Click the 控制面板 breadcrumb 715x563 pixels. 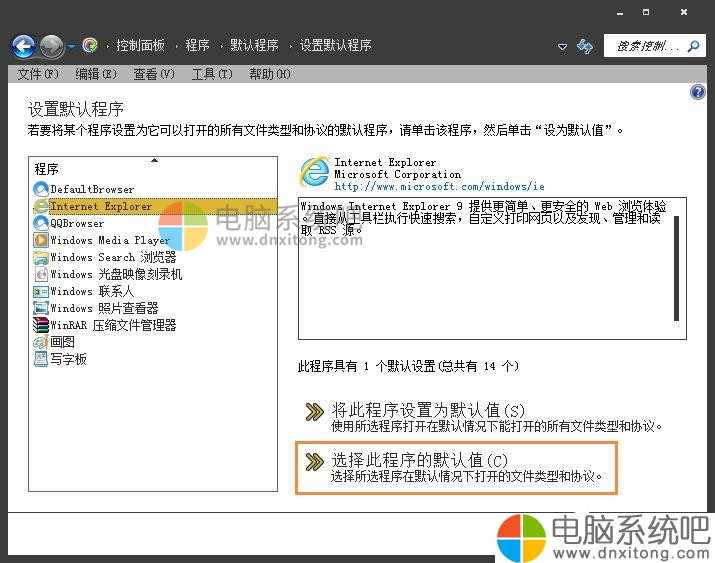(140, 45)
